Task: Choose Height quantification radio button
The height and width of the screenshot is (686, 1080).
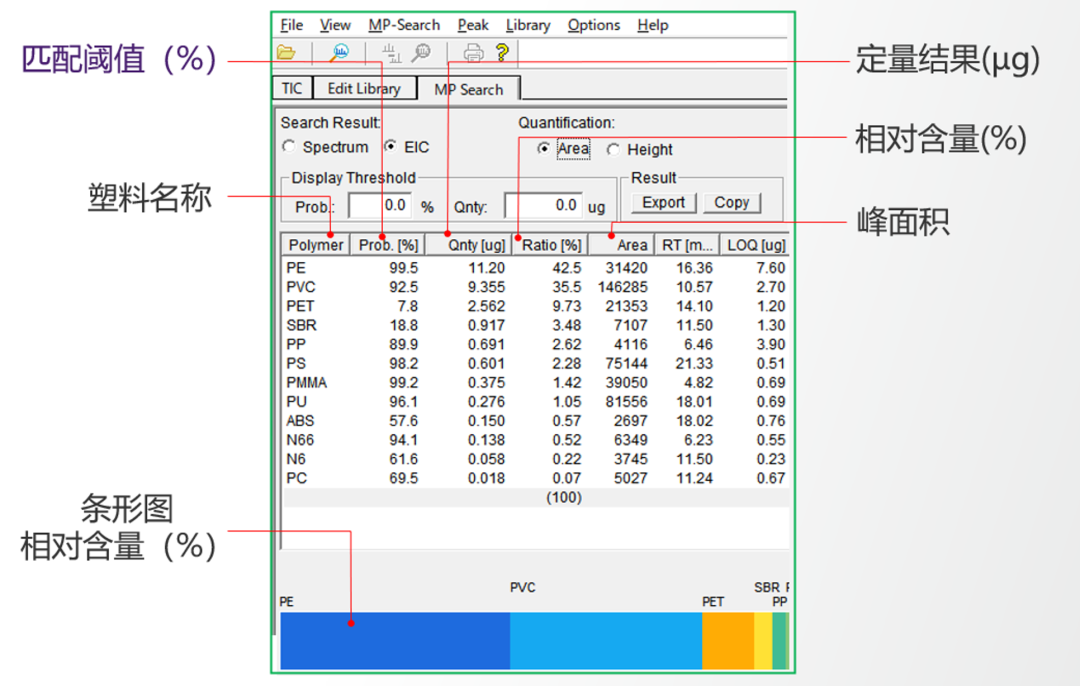Action: point(613,149)
